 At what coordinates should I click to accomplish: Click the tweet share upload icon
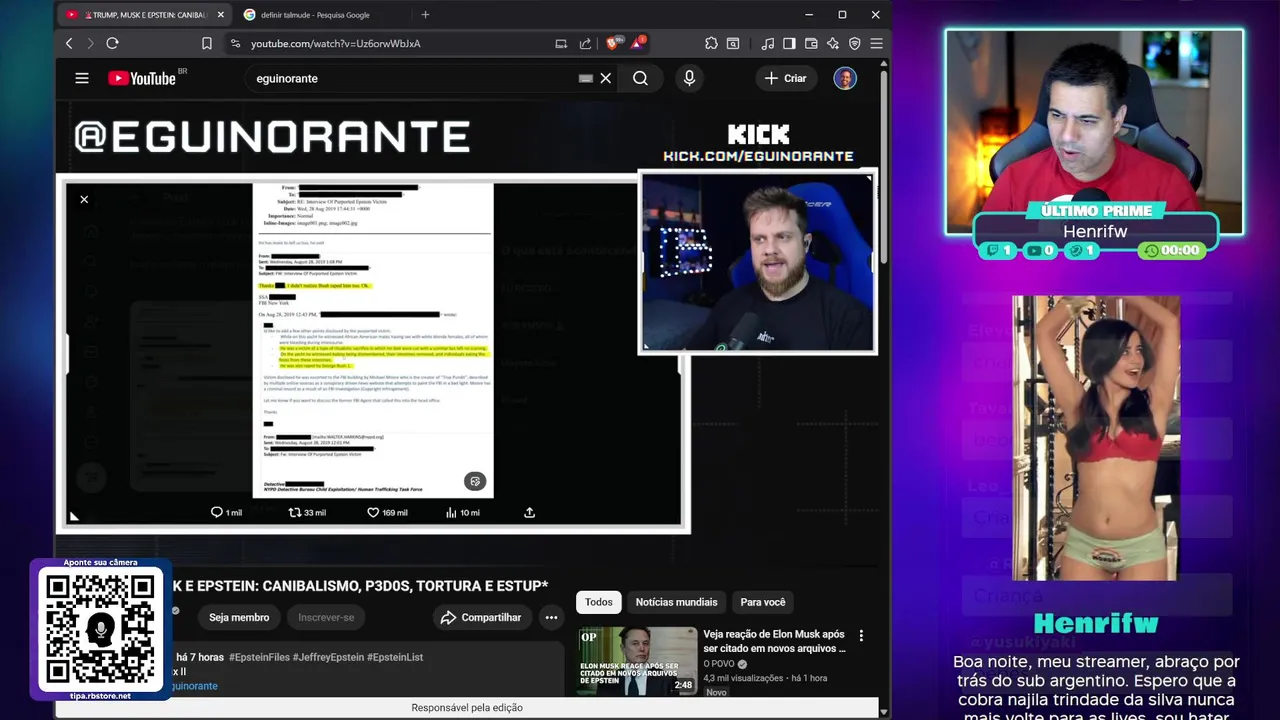530,512
